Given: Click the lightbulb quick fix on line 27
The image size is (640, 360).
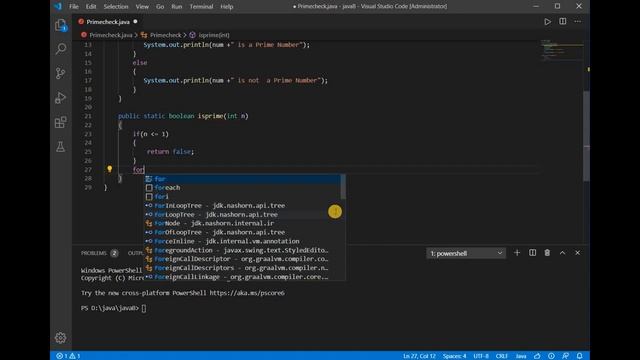Looking at the screenshot, I should click(109, 169).
